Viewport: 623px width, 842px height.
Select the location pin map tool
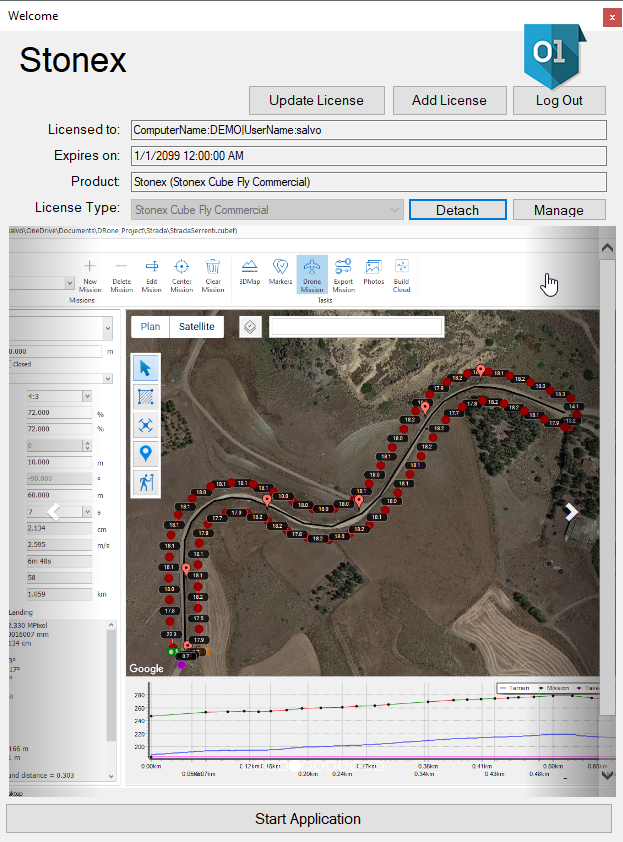146,454
